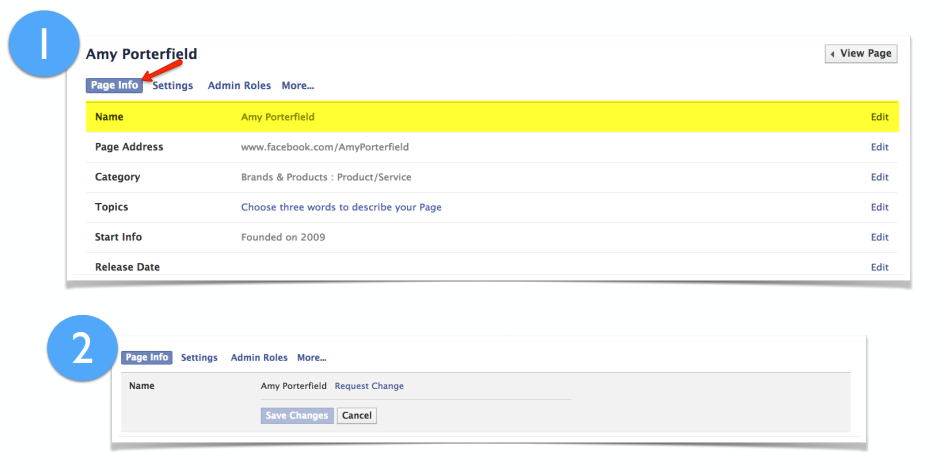Viewport: 944px width, 474px height.
Task: Click the Cancel button
Action: click(x=357, y=416)
